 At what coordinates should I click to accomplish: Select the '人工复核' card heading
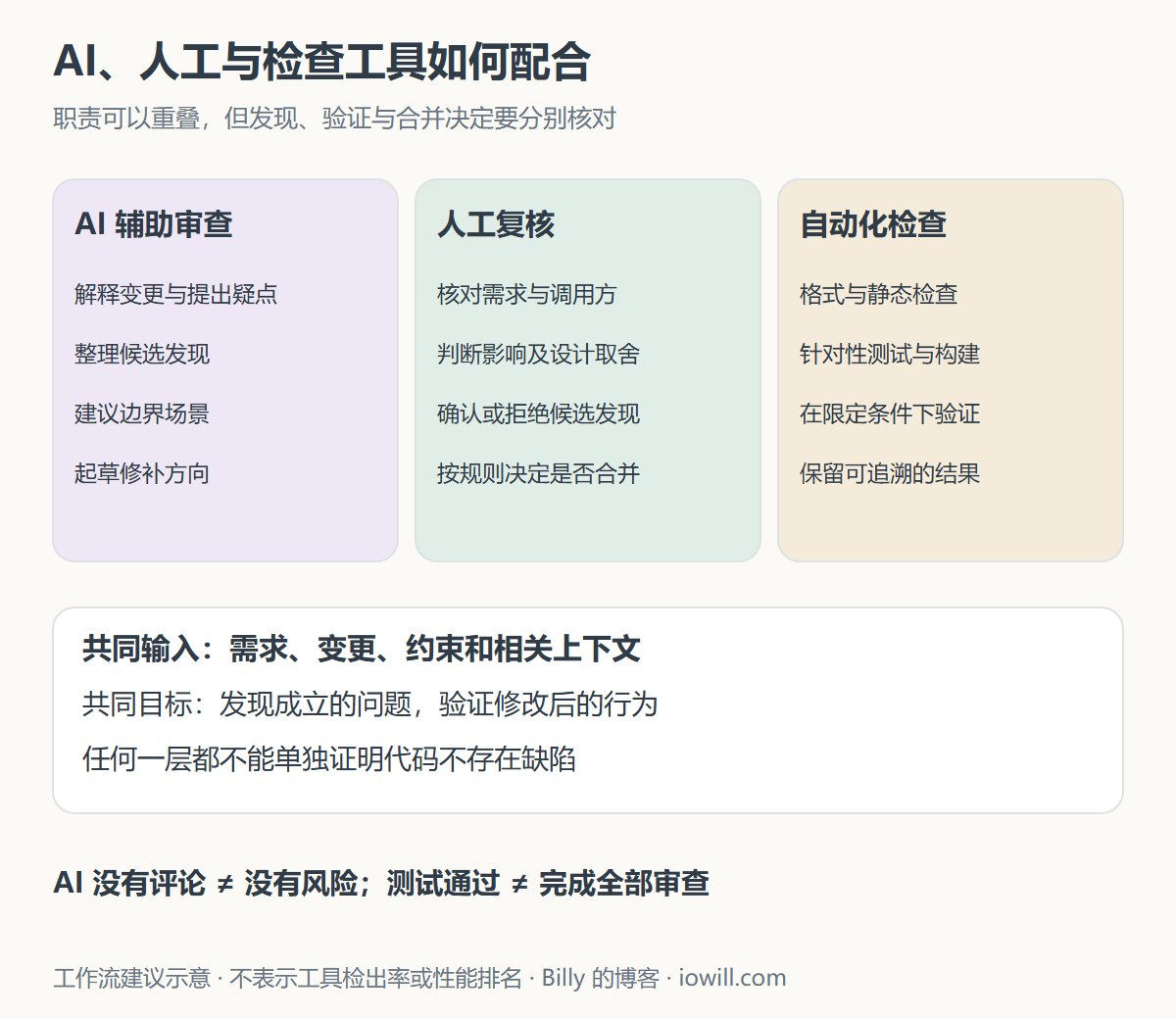[x=496, y=224]
